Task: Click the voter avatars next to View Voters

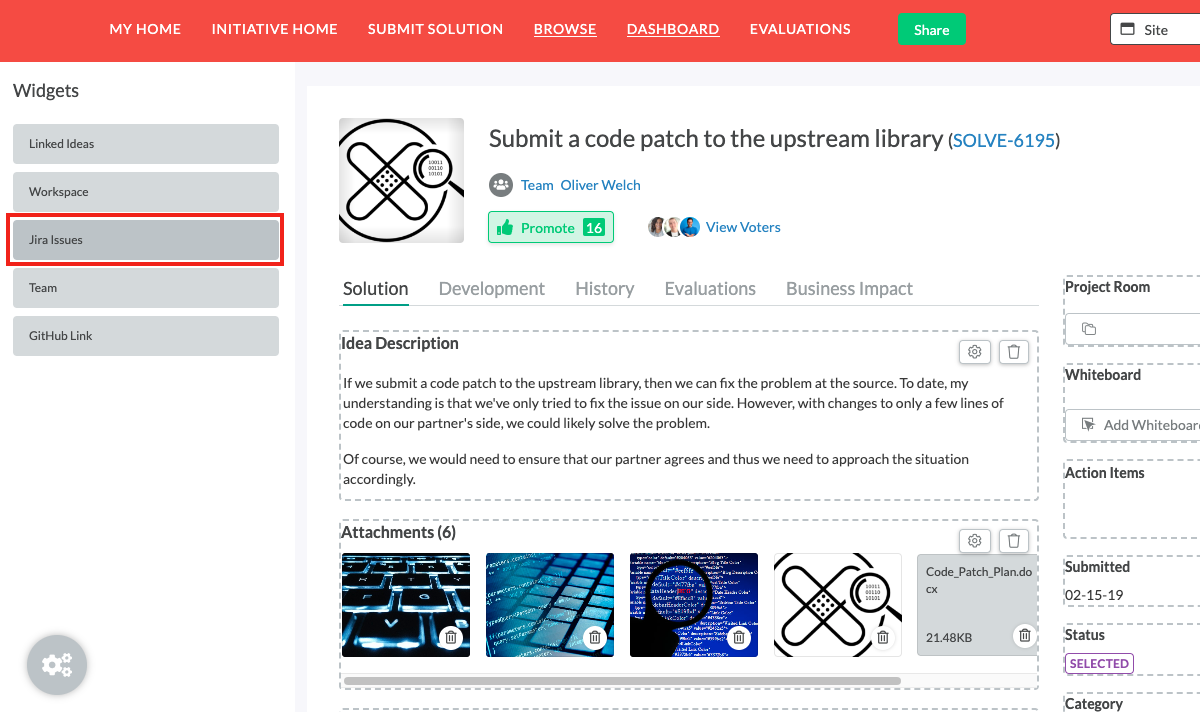Action: click(674, 227)
